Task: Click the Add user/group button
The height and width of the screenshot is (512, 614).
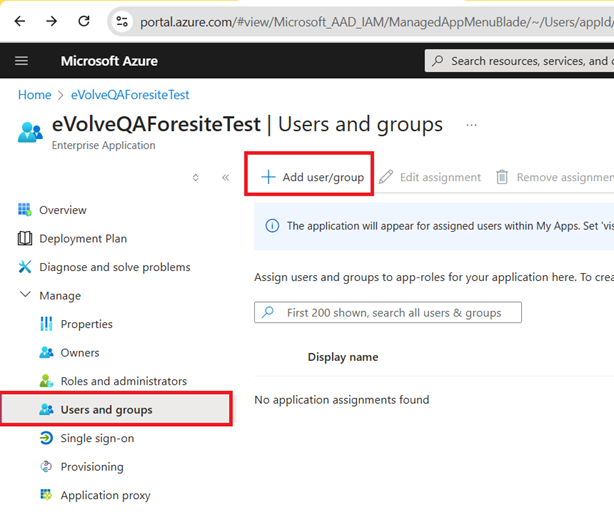Action: [312, 177]
